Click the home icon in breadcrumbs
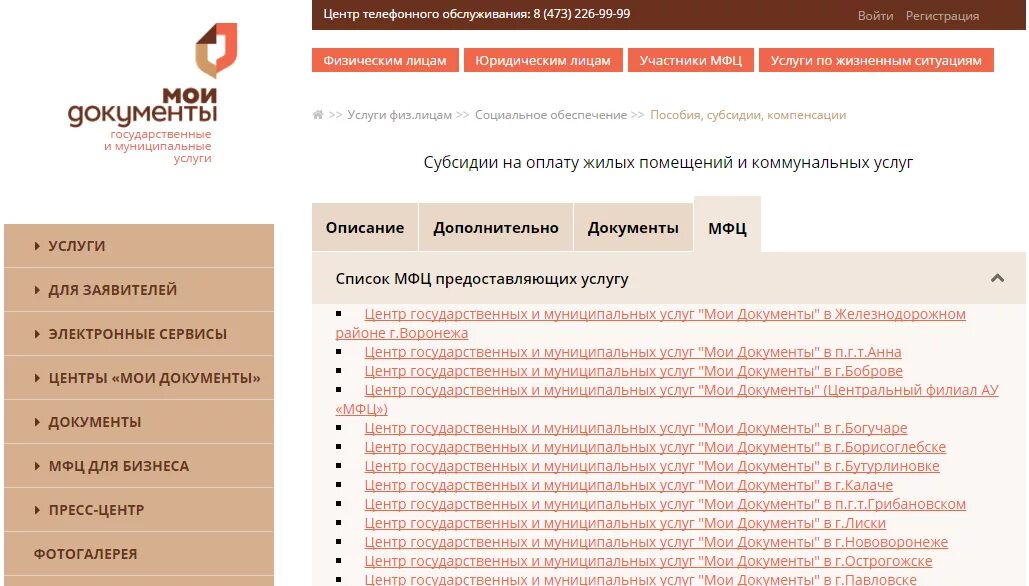The image size is (1029, 586). [x=318, y=115]
